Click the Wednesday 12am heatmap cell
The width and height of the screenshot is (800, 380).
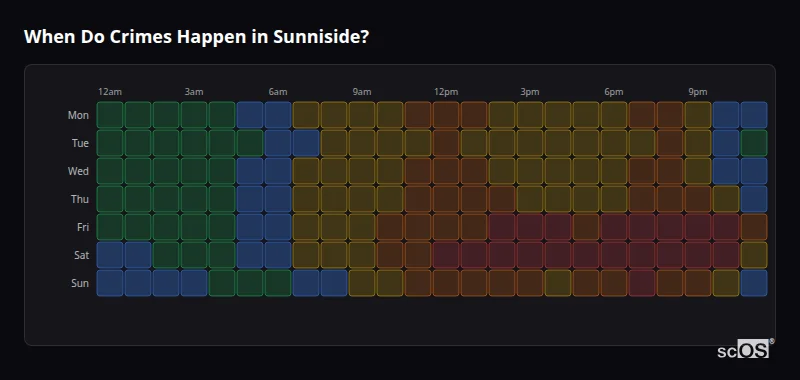(110, 171)
